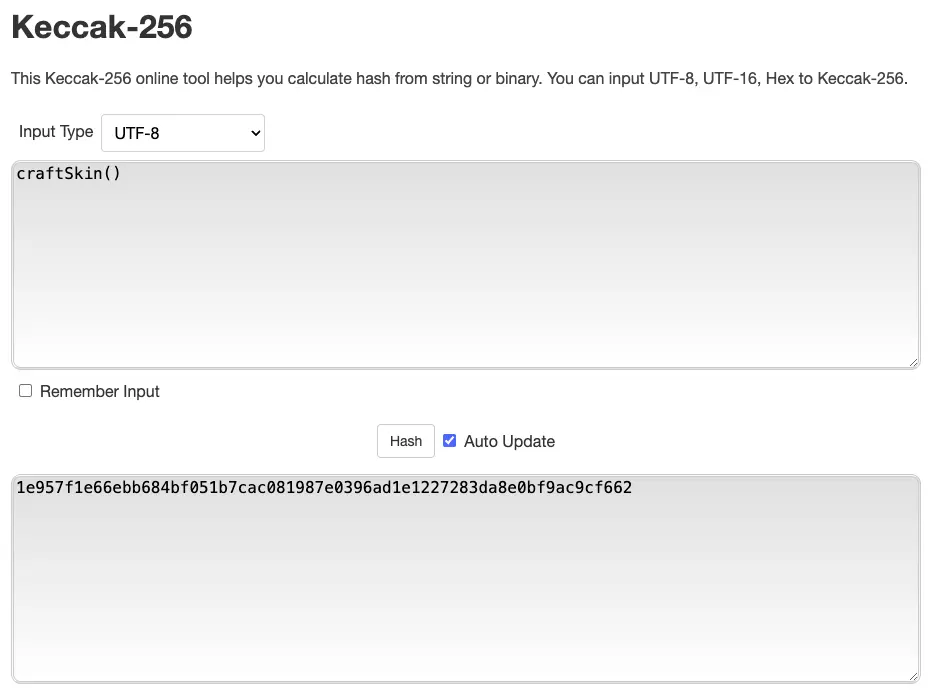Viewport: 934px width, 697px height.
Task: Click the end of the craftSkin() input text
Action: point(121,174)
